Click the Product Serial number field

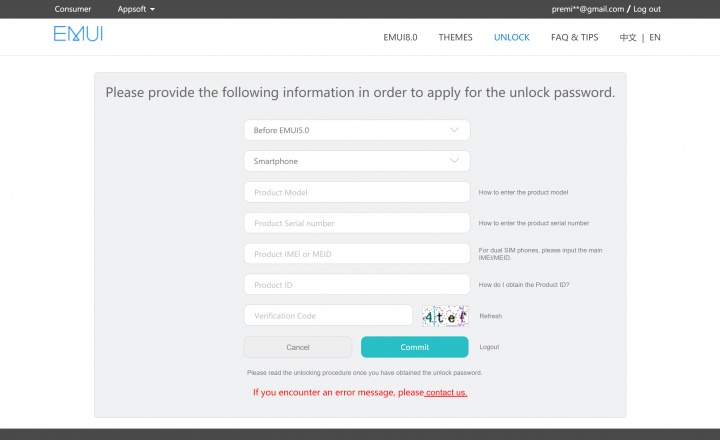click(356, 223)
